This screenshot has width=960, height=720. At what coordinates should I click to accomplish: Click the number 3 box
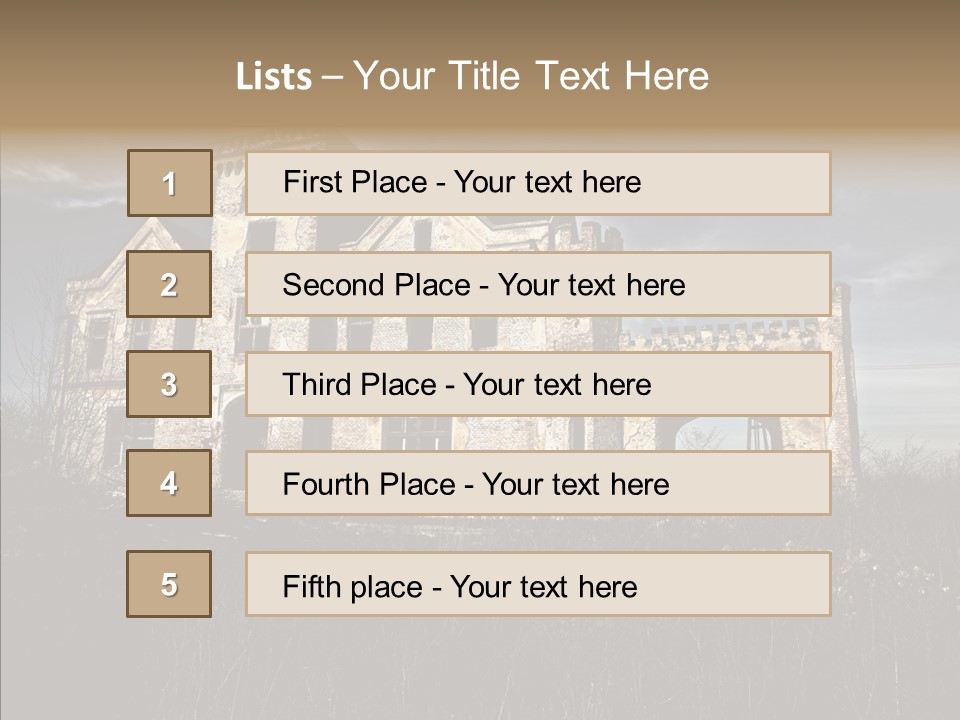tap(169, 384)
